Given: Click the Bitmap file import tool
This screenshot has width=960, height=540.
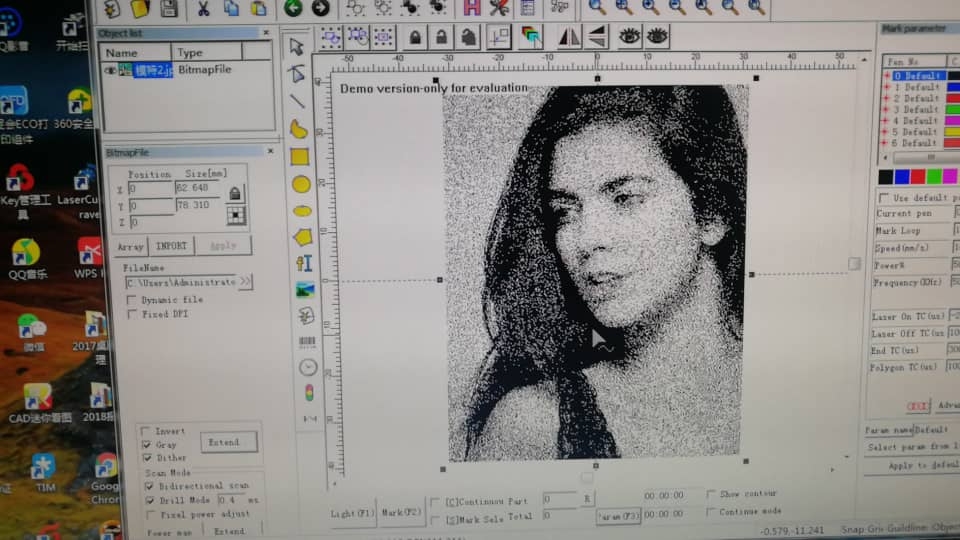Looking at the screenshot, I should [306, 290].
